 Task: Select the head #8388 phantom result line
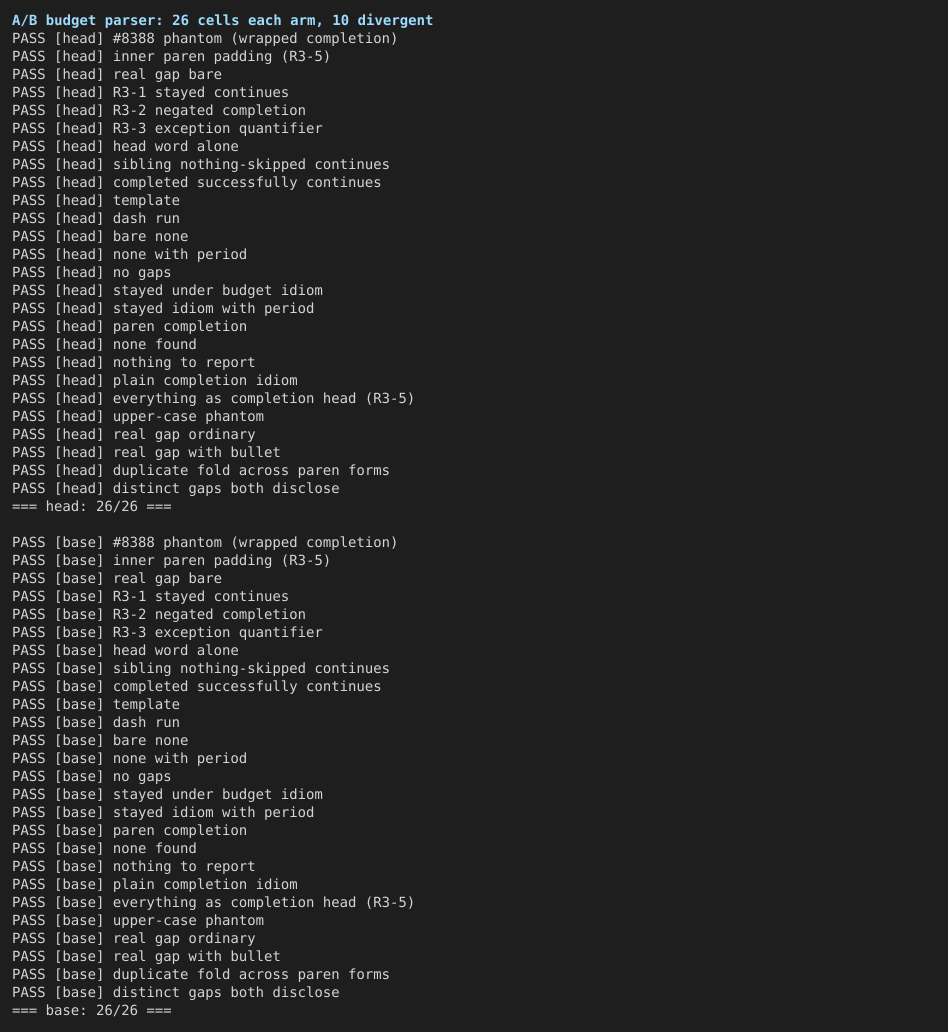click(x=205, y=38)
